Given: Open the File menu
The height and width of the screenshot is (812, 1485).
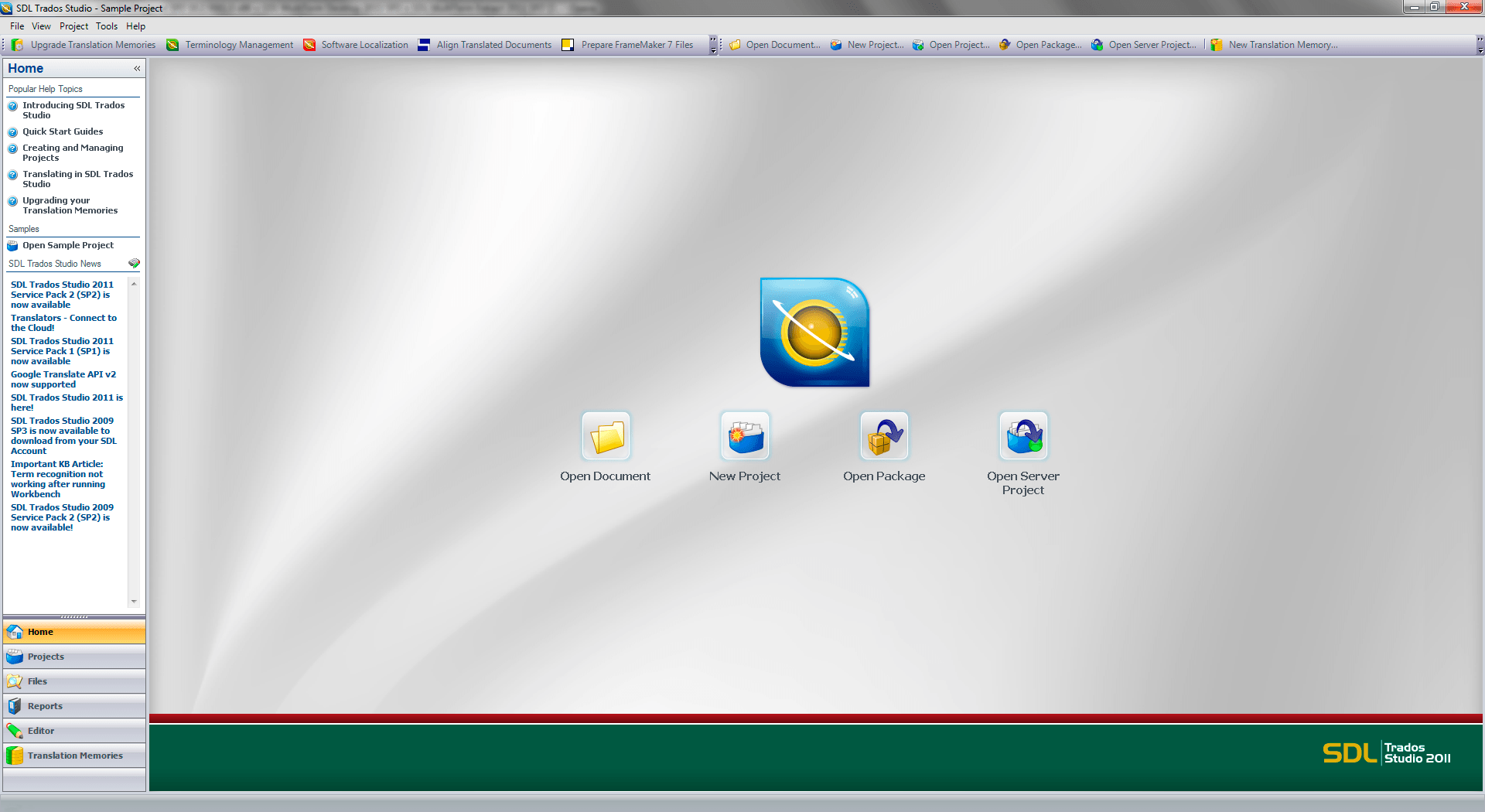Looking at the screenshot, I should (x=17, y=26).
